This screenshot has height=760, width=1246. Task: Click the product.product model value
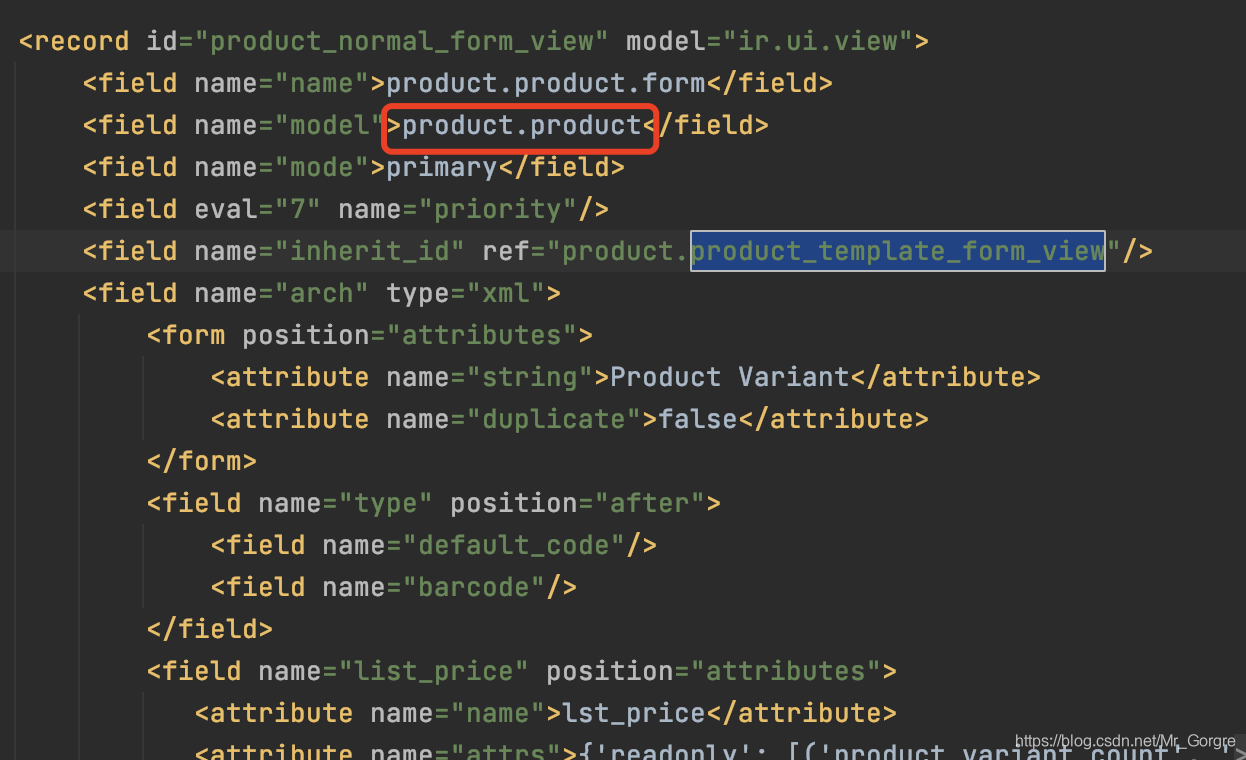coord(522,126)
